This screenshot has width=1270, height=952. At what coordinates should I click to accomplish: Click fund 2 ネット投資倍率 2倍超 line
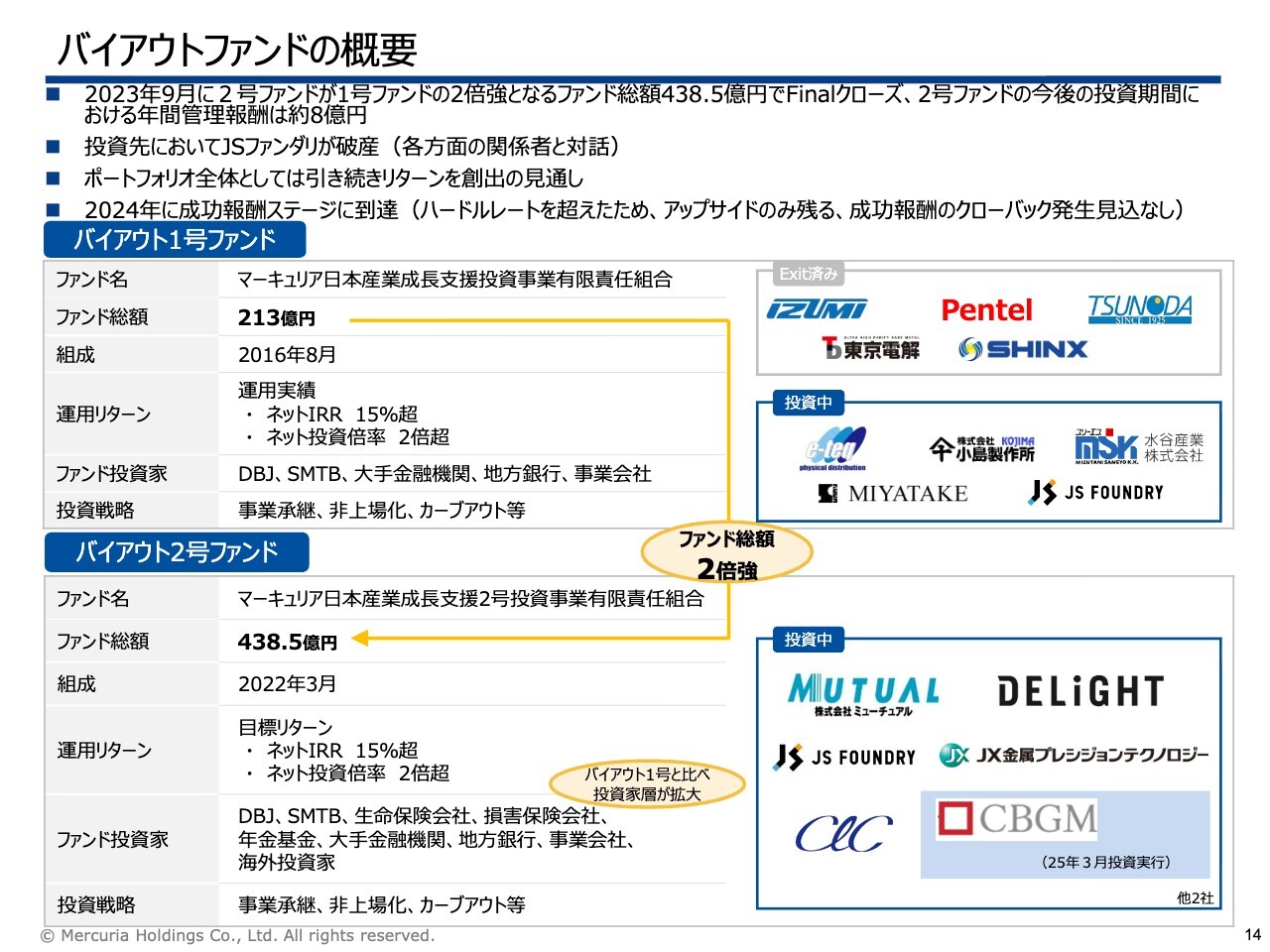[348, 773]
